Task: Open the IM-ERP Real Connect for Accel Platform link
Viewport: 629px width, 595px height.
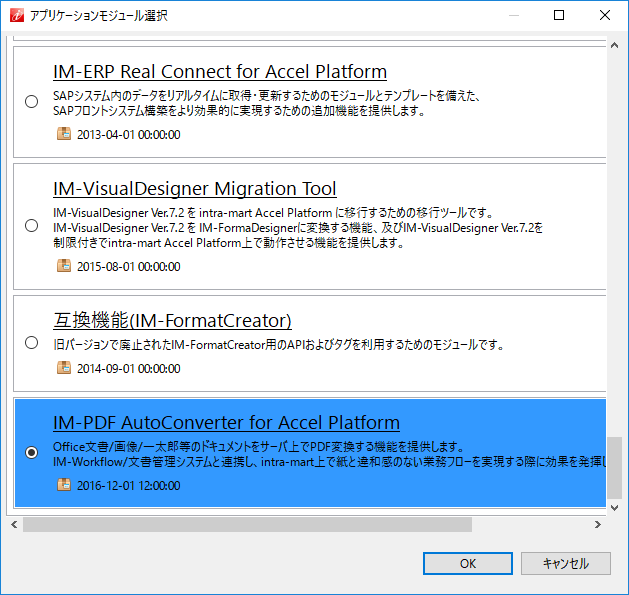Action: pos(220,72)
